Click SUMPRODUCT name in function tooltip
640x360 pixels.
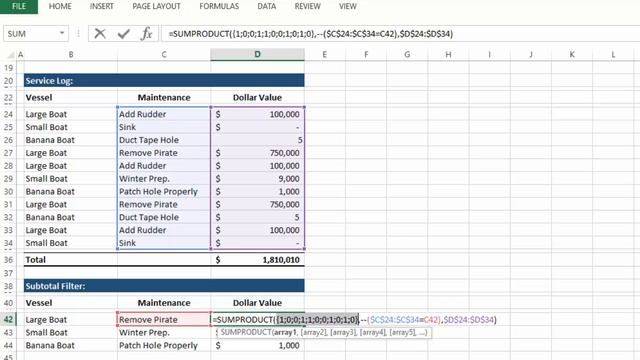tap(245, 332)
